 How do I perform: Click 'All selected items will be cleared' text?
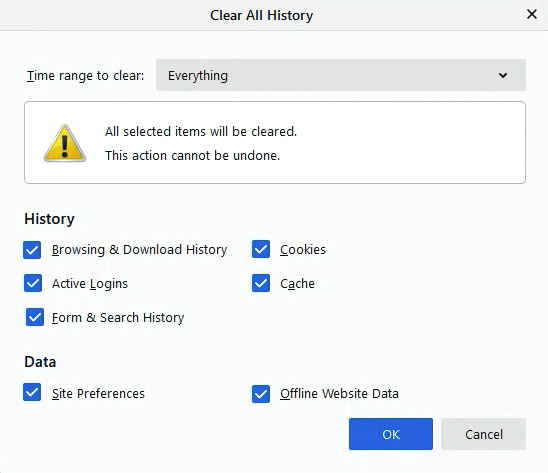(201, 132)
